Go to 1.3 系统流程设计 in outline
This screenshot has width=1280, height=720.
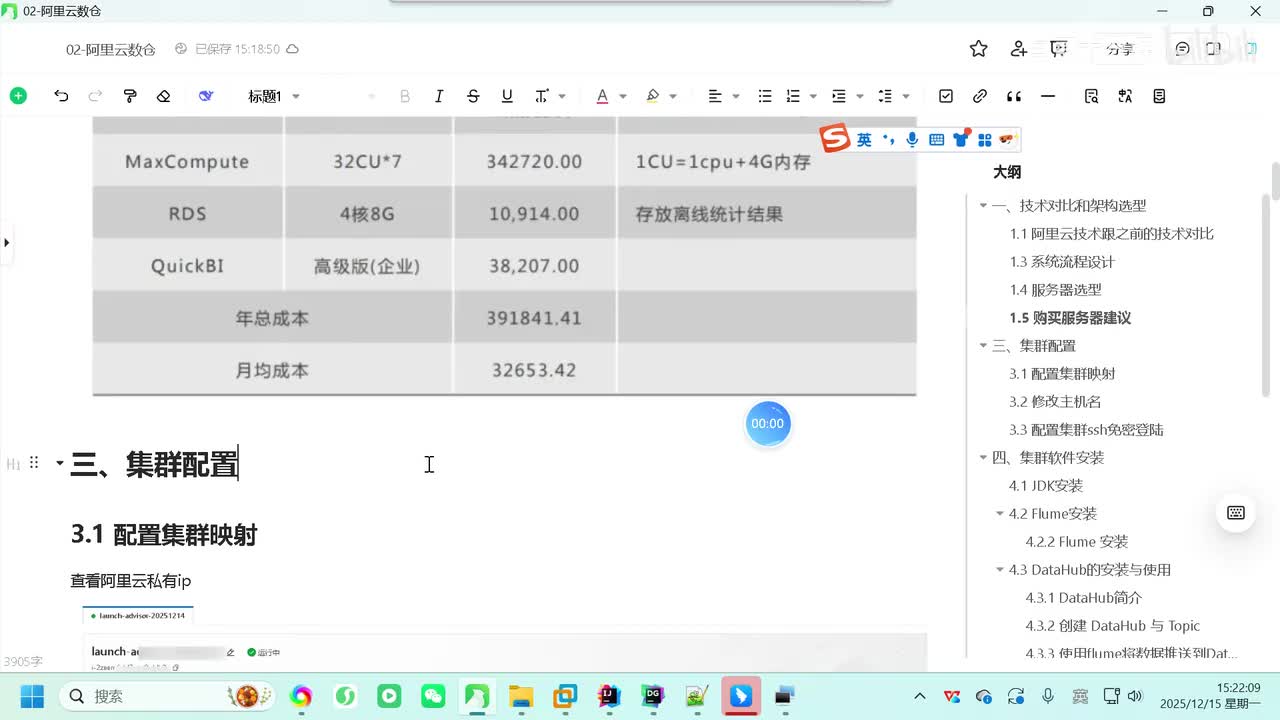[x=1062, y=262]
